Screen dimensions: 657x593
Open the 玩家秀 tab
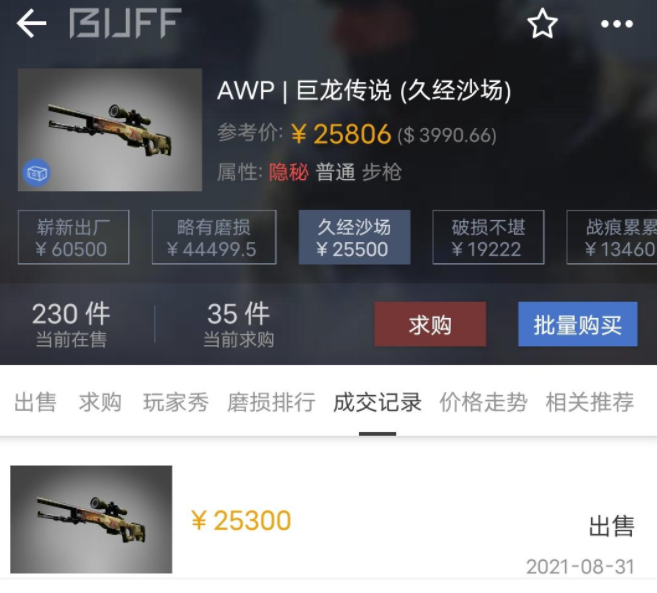[176, 402]
